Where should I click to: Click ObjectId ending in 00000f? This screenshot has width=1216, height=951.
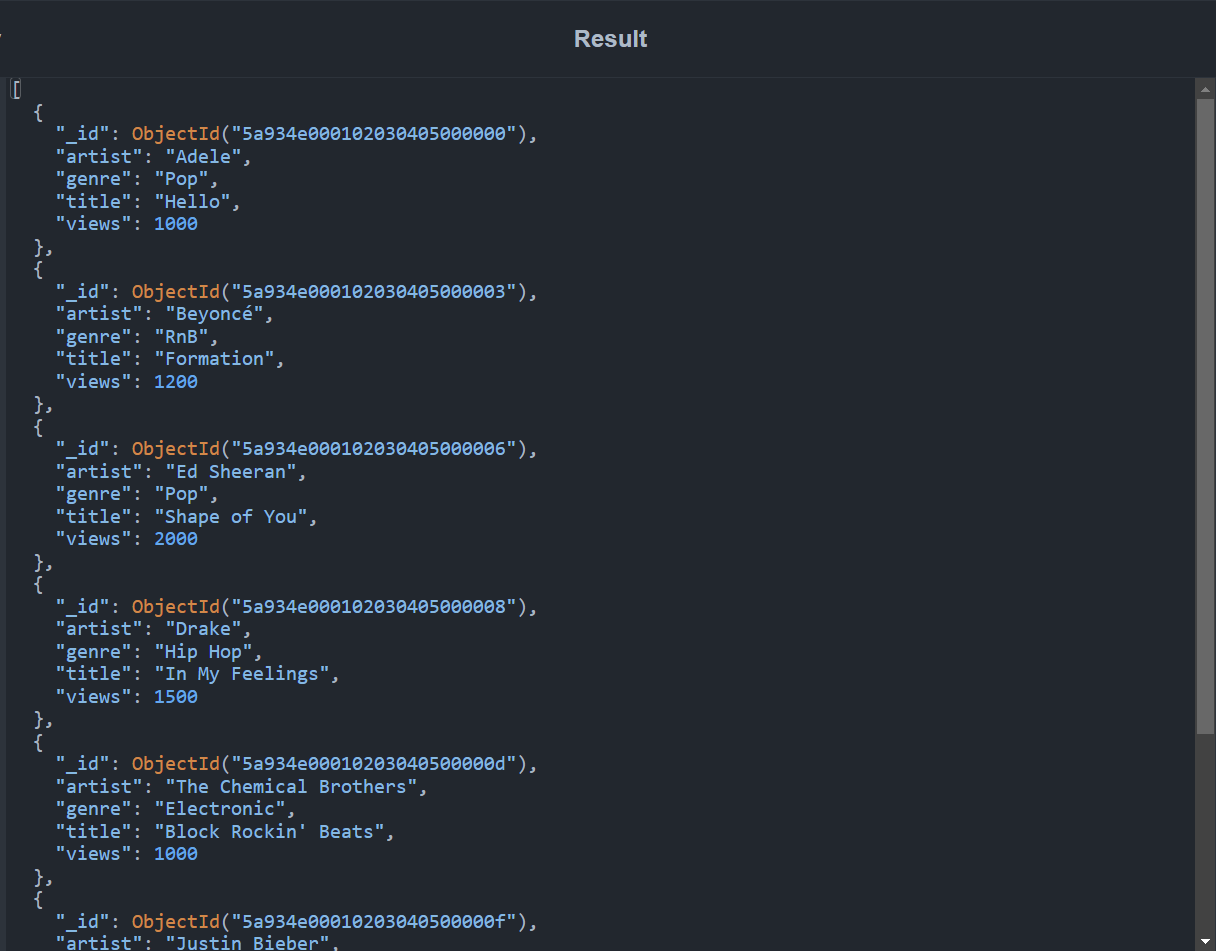click(335, 922)
